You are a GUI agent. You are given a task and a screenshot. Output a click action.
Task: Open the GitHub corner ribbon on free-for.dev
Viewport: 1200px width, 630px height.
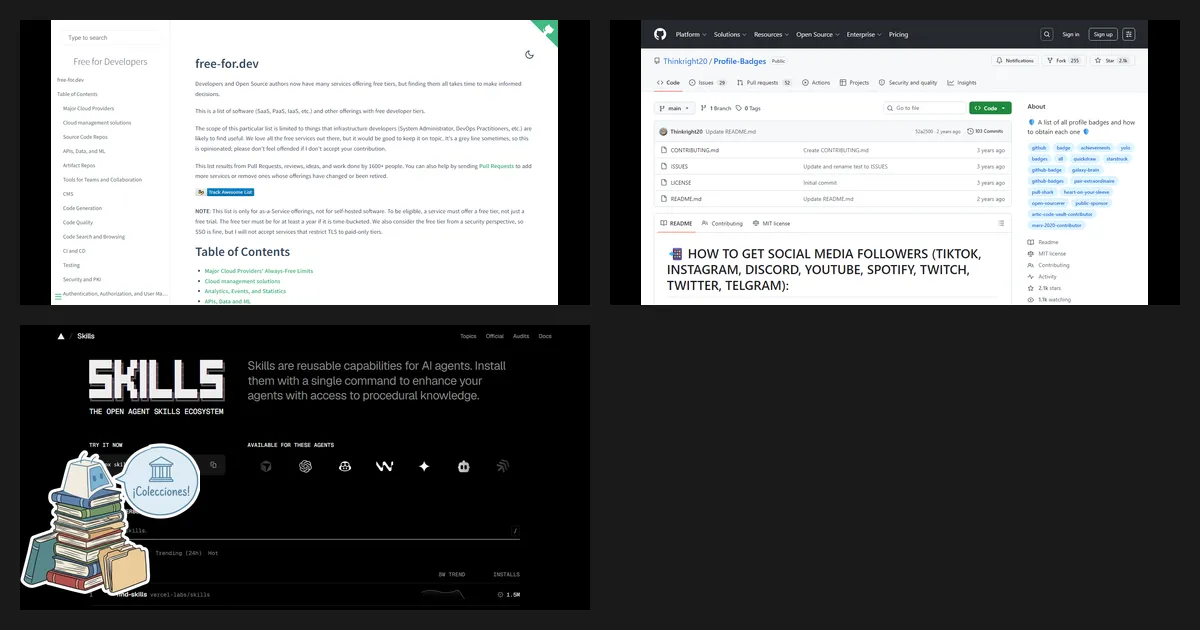(546, 32)
